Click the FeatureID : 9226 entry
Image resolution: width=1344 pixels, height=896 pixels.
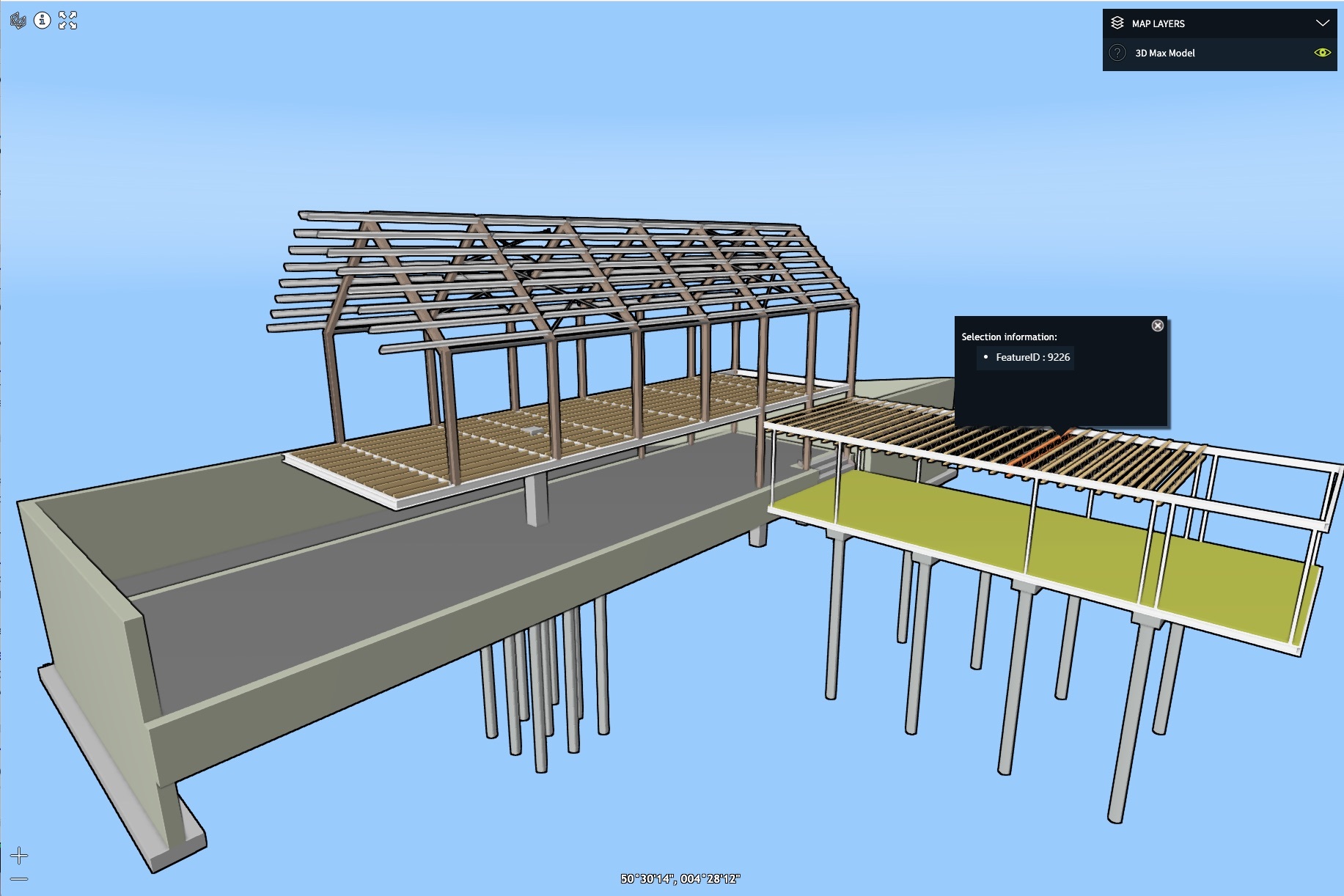[1032, 357]
